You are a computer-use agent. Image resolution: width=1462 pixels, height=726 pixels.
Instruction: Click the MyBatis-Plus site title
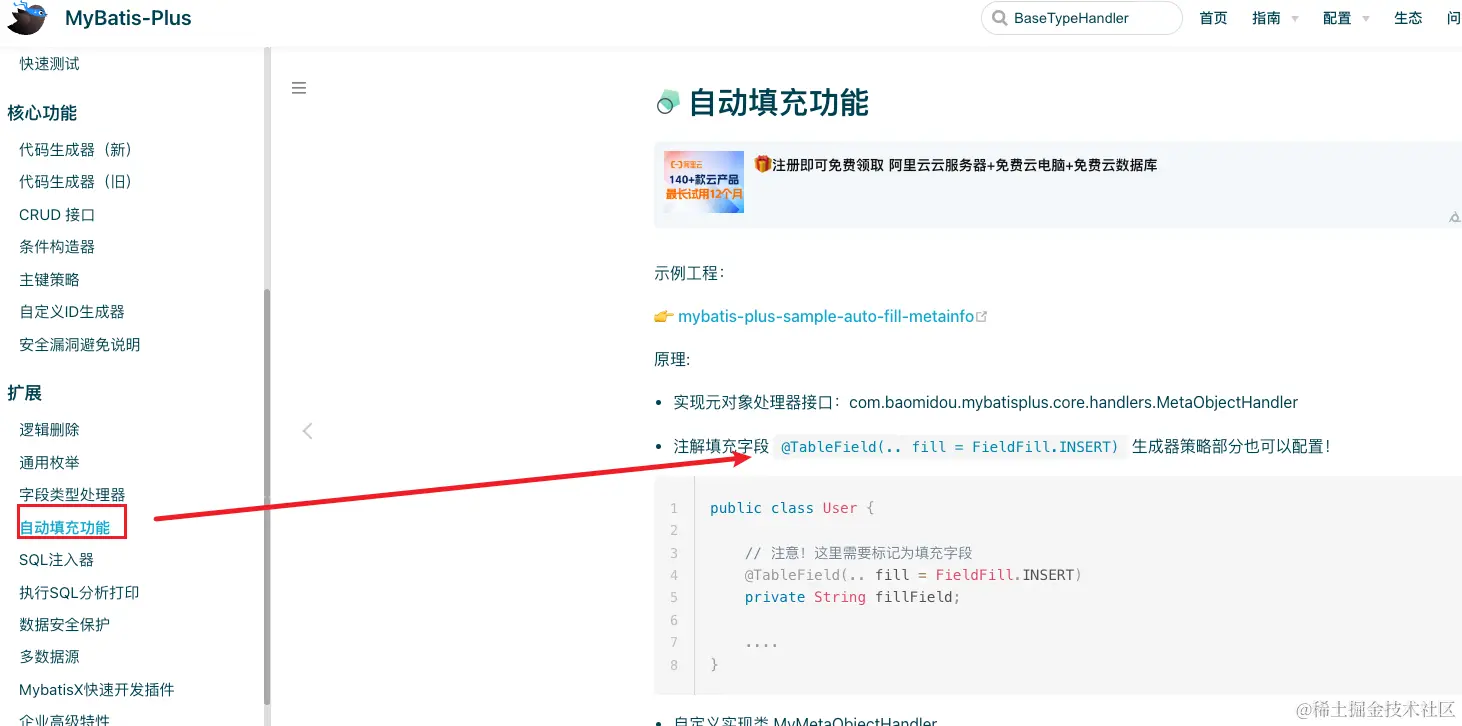(x=128, y=18)
